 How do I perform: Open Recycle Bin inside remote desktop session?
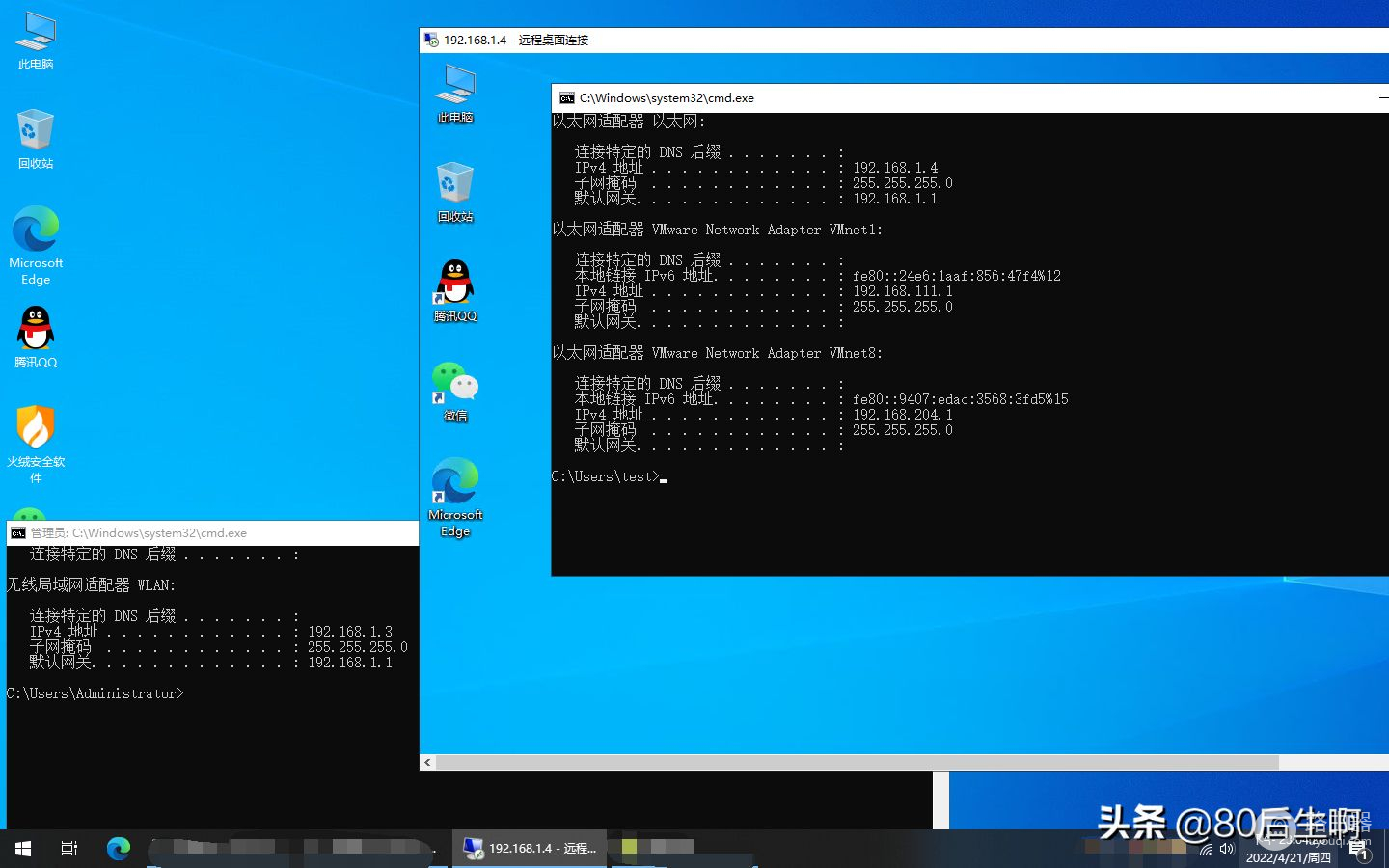[455, 191]
